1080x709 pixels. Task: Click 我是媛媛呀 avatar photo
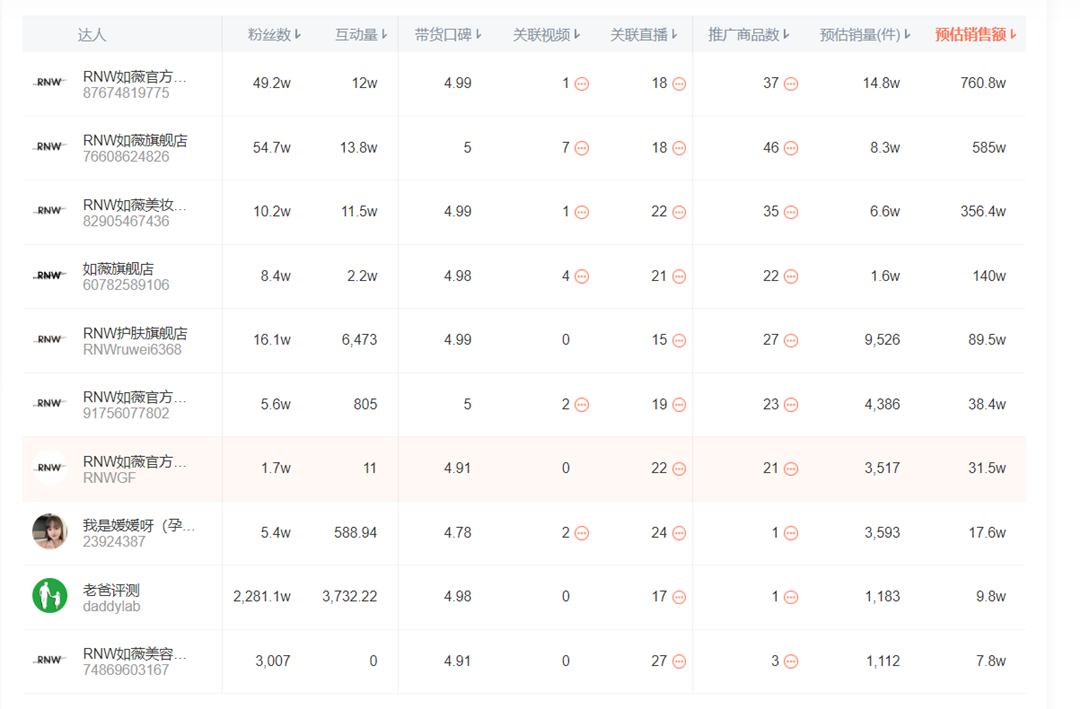(50, 532)
